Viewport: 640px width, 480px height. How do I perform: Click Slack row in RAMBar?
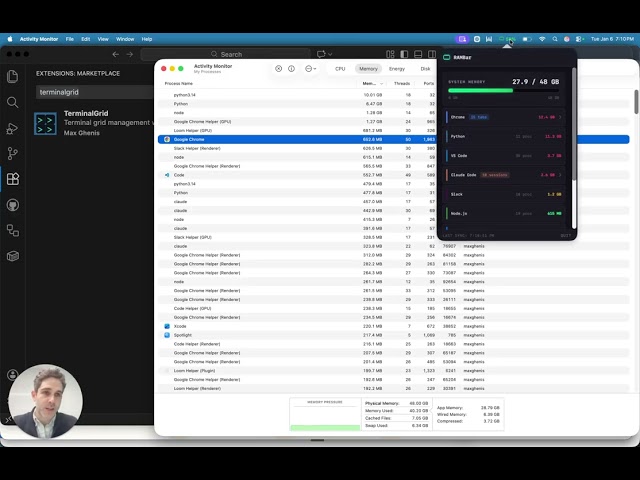tap(505, 194)
